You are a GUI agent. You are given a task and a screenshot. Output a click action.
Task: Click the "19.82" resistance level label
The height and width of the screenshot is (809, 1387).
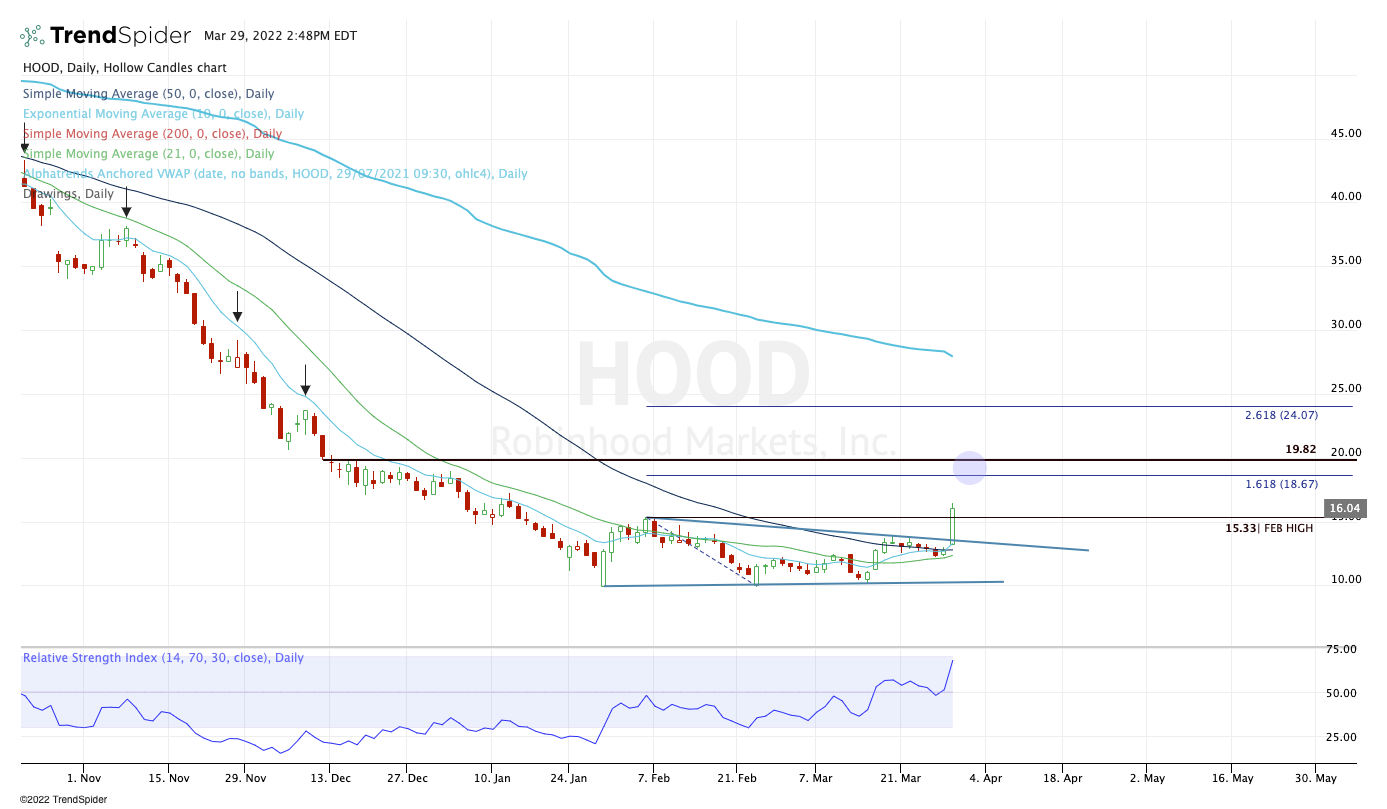pos(1301,450)
